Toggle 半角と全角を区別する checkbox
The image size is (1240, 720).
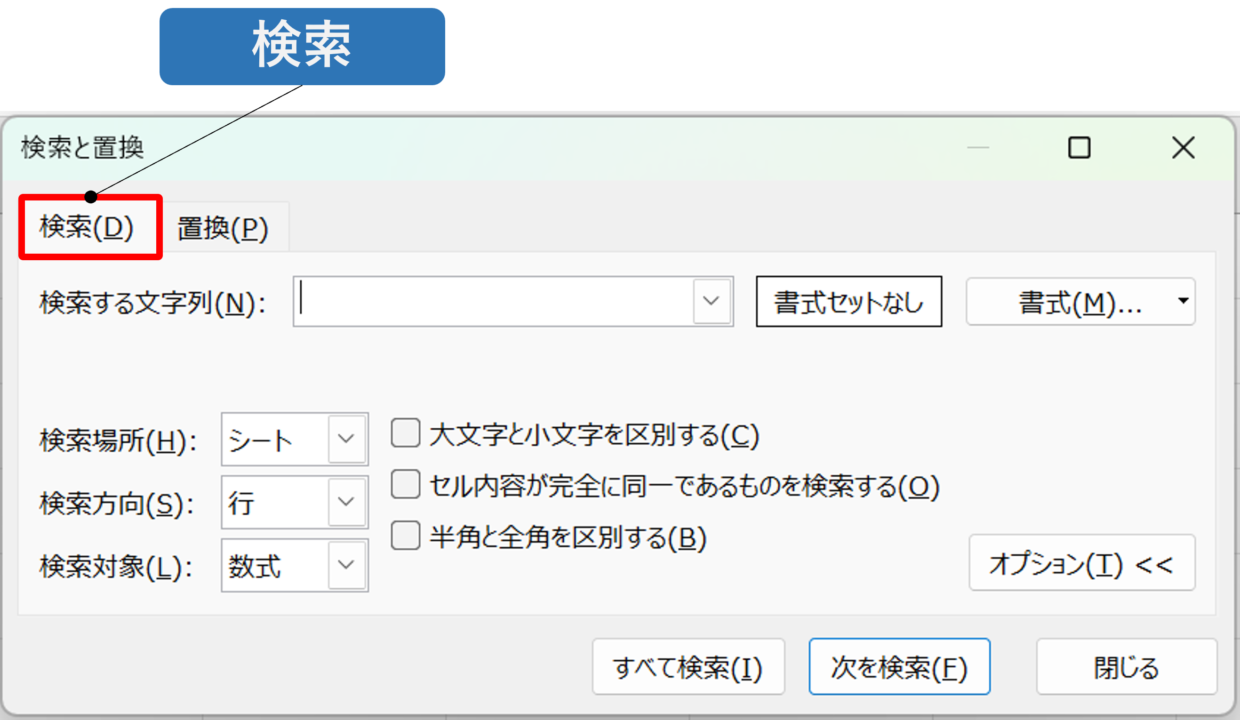click(405, 536)
